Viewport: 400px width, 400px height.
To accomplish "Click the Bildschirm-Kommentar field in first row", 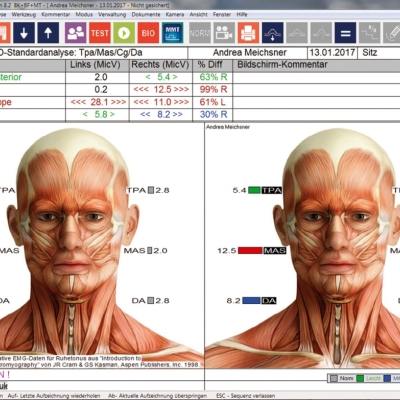I will 316,77.
